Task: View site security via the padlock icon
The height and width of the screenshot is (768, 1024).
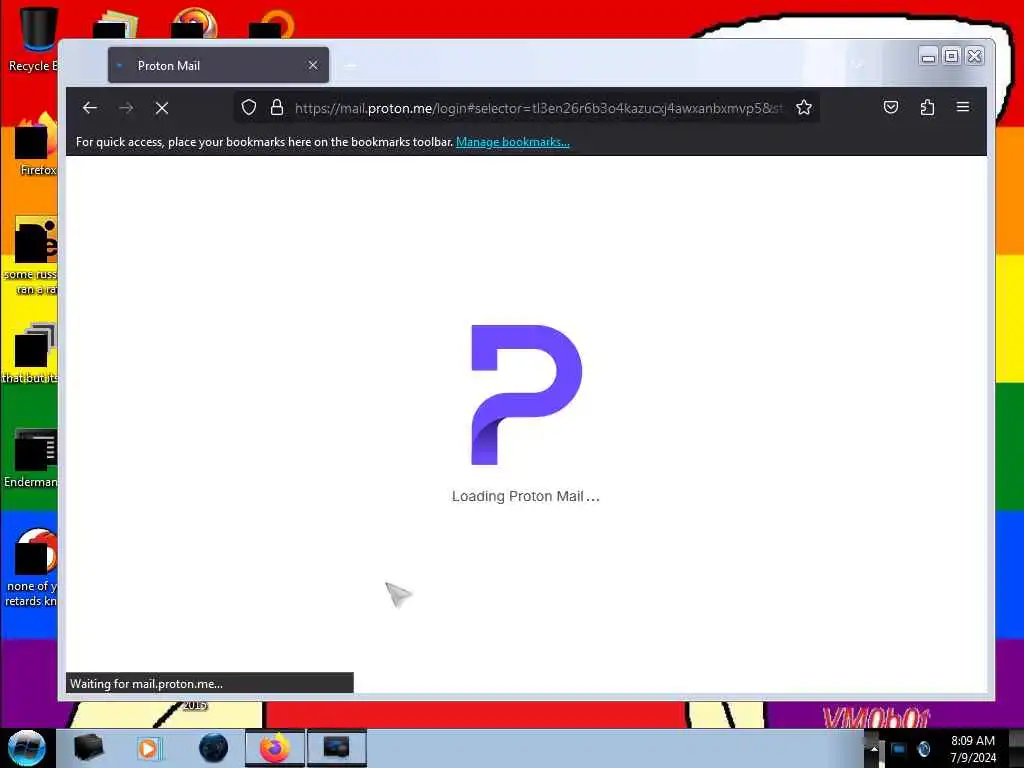Action: pos(277,107)
